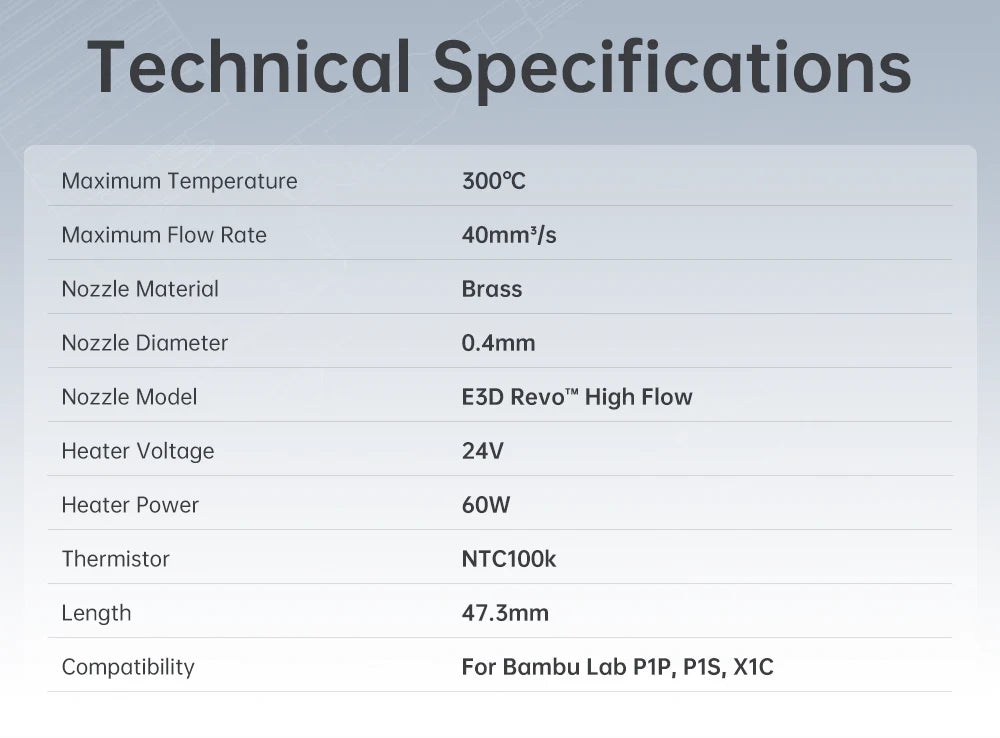Viewport: 1000px width, 738px height.
Task: Select the 300℃ temperature value
Action: (x=493, y=181)
